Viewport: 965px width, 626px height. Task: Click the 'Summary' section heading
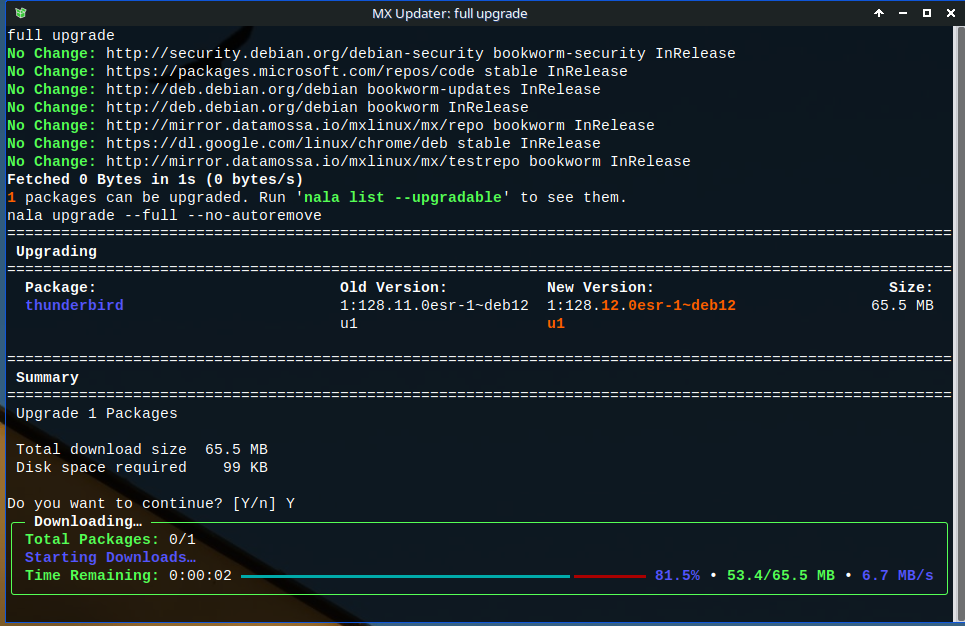point(47,377)
